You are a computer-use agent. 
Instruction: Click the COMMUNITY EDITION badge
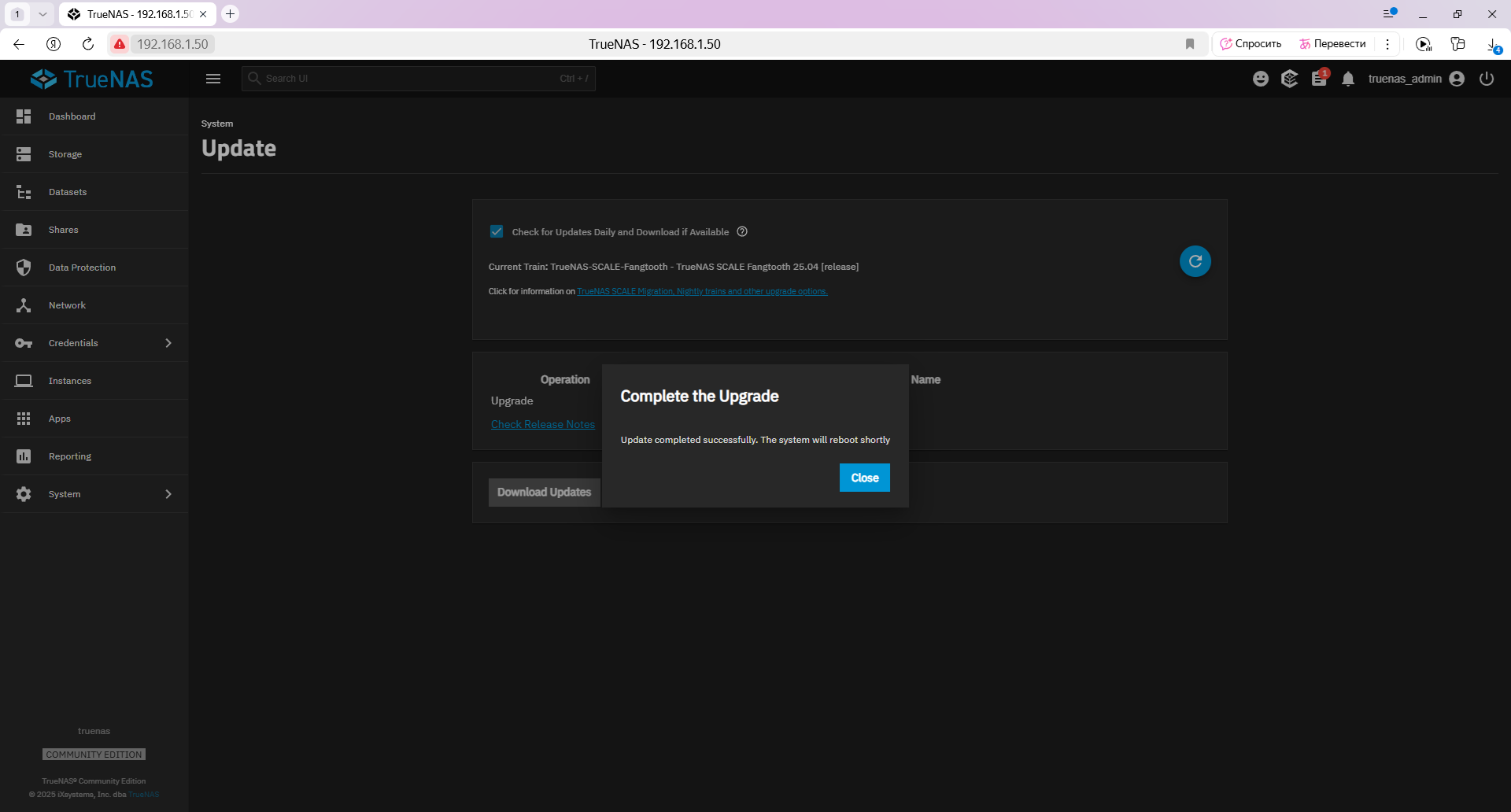click(x=94, y=755)
